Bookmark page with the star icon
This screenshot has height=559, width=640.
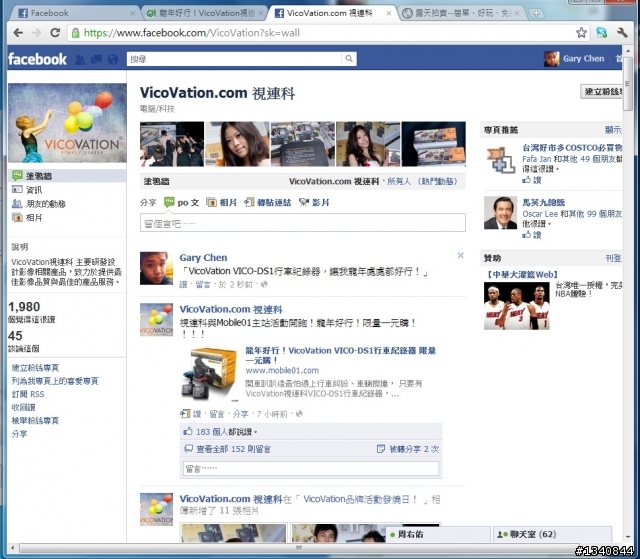click(x=582, y=33)
